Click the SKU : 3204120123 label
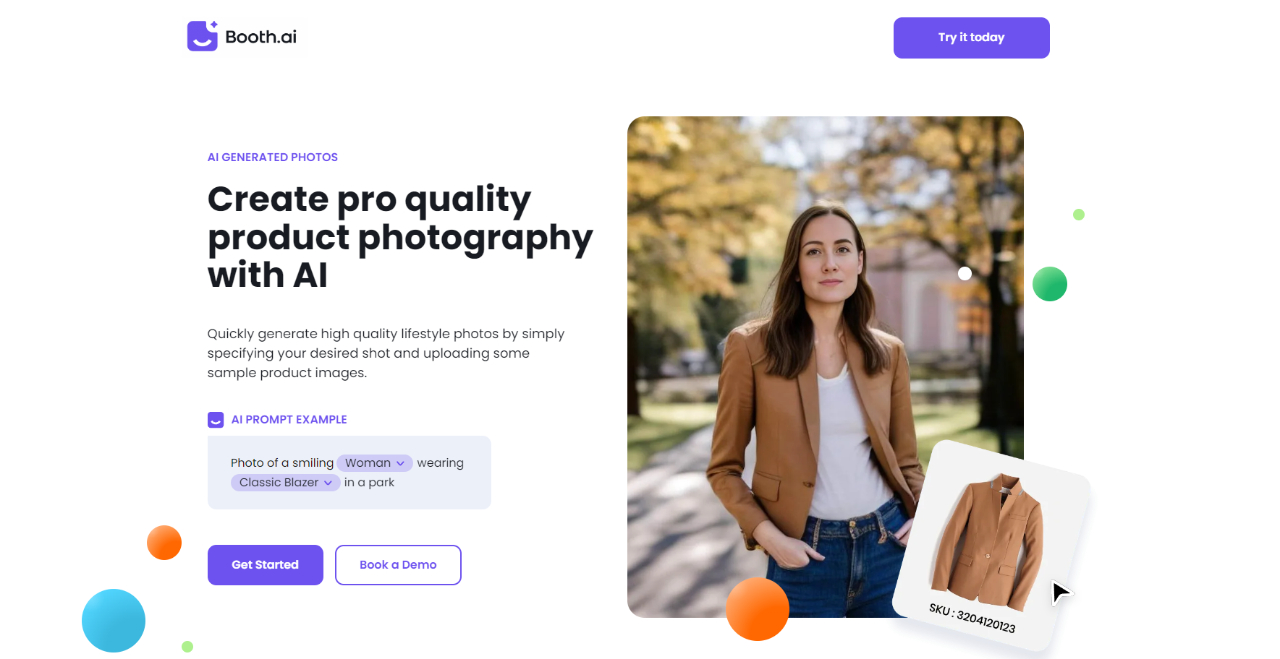Viewport: 1280px width, 659px height. (972, 619)
